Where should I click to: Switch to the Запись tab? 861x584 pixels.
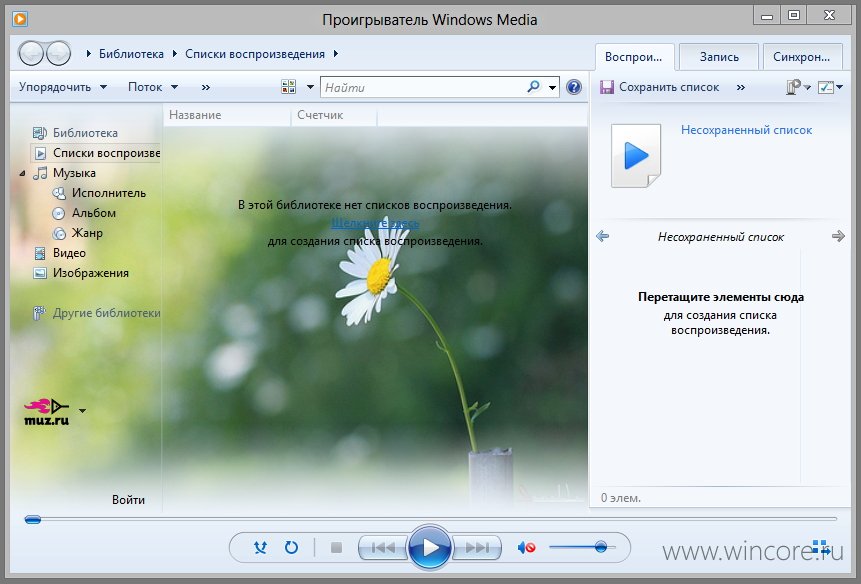click(x=719, y=57)
